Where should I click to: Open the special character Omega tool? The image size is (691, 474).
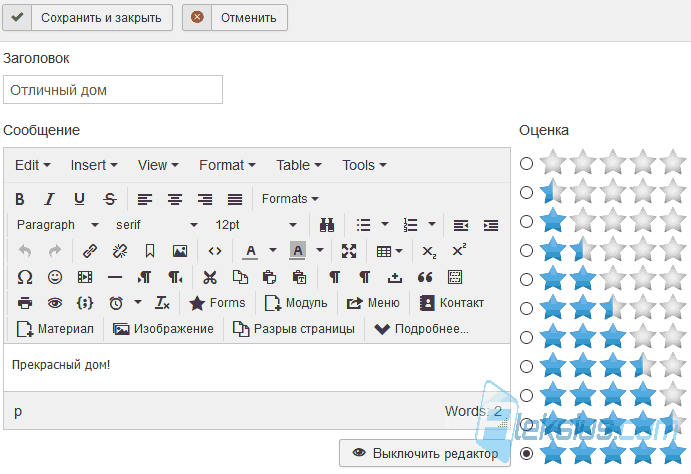click(25, 277)
